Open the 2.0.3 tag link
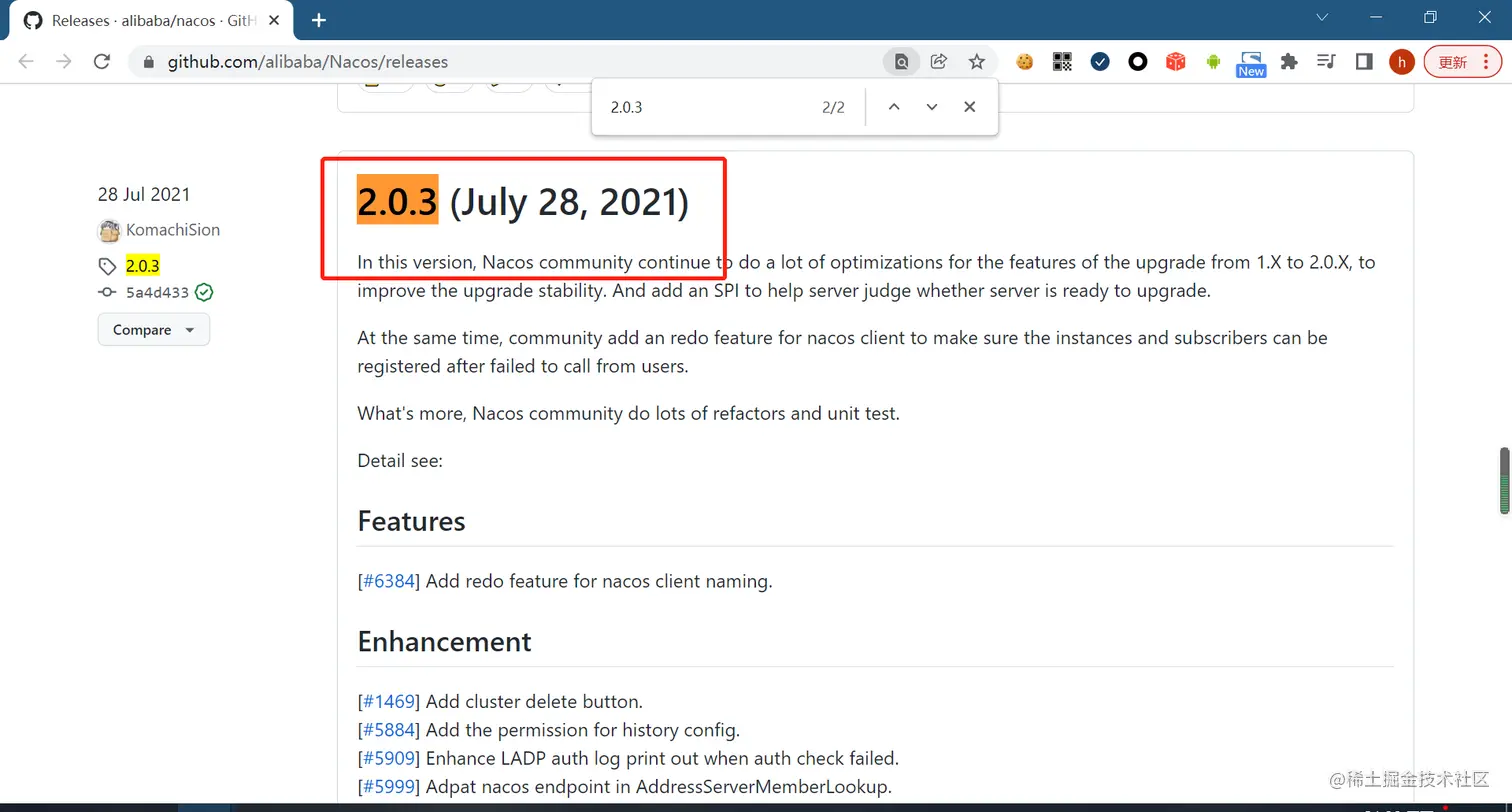The width and height of the screenshot is (1512, 812). coord(142,265)
